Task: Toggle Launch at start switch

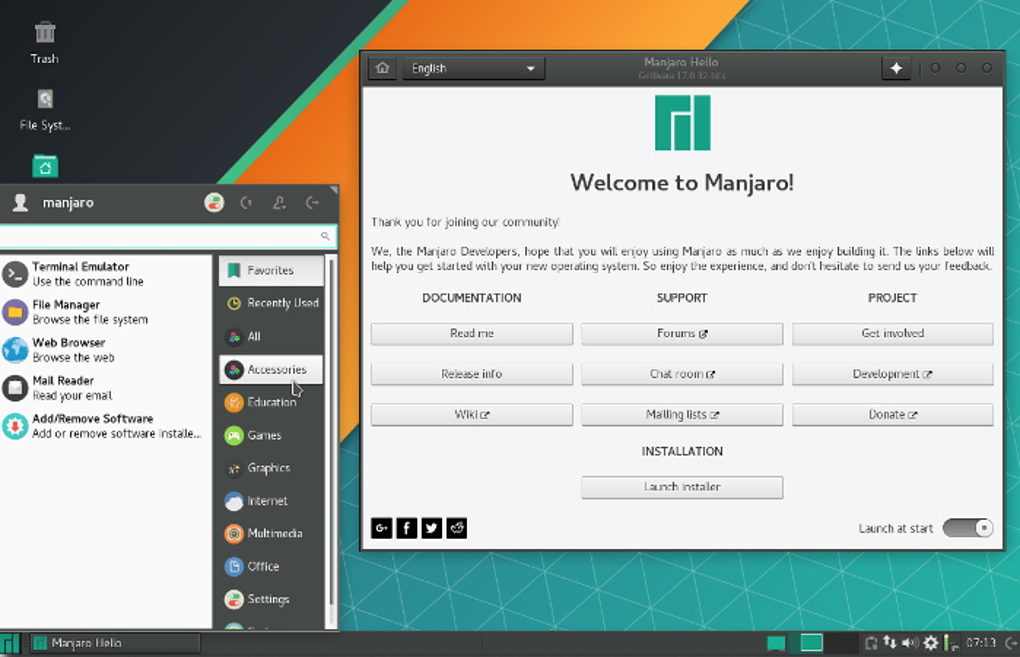Action: click(x=968, y=528)
